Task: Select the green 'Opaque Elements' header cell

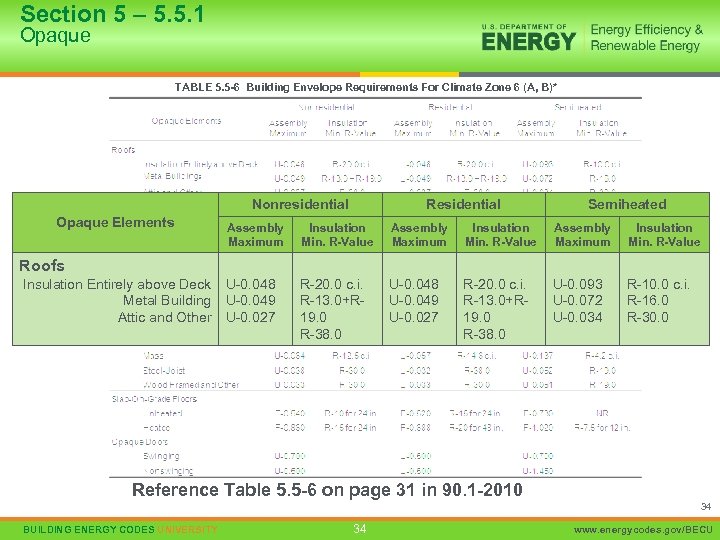Action: click(115, 223)
